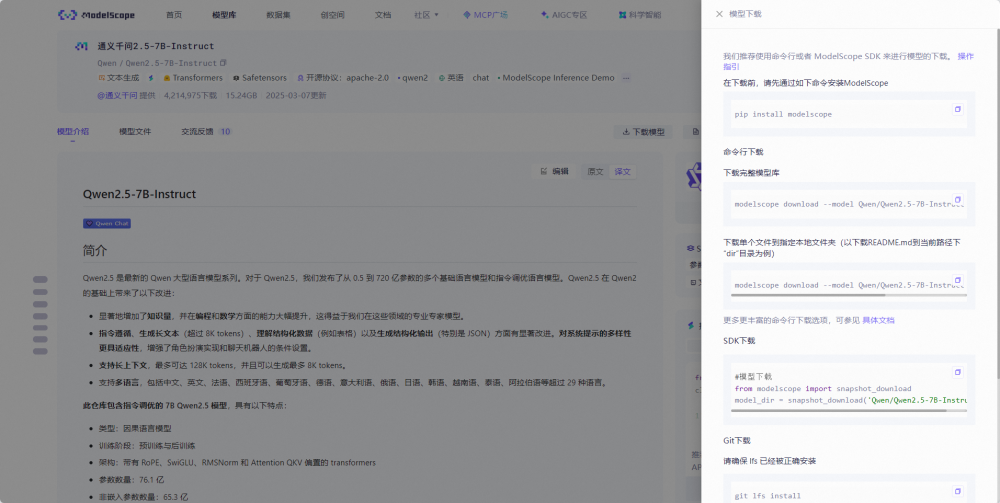Copy the SDK下载 Python code snippet
This screenshot has height=503, width=1000.
957,372
